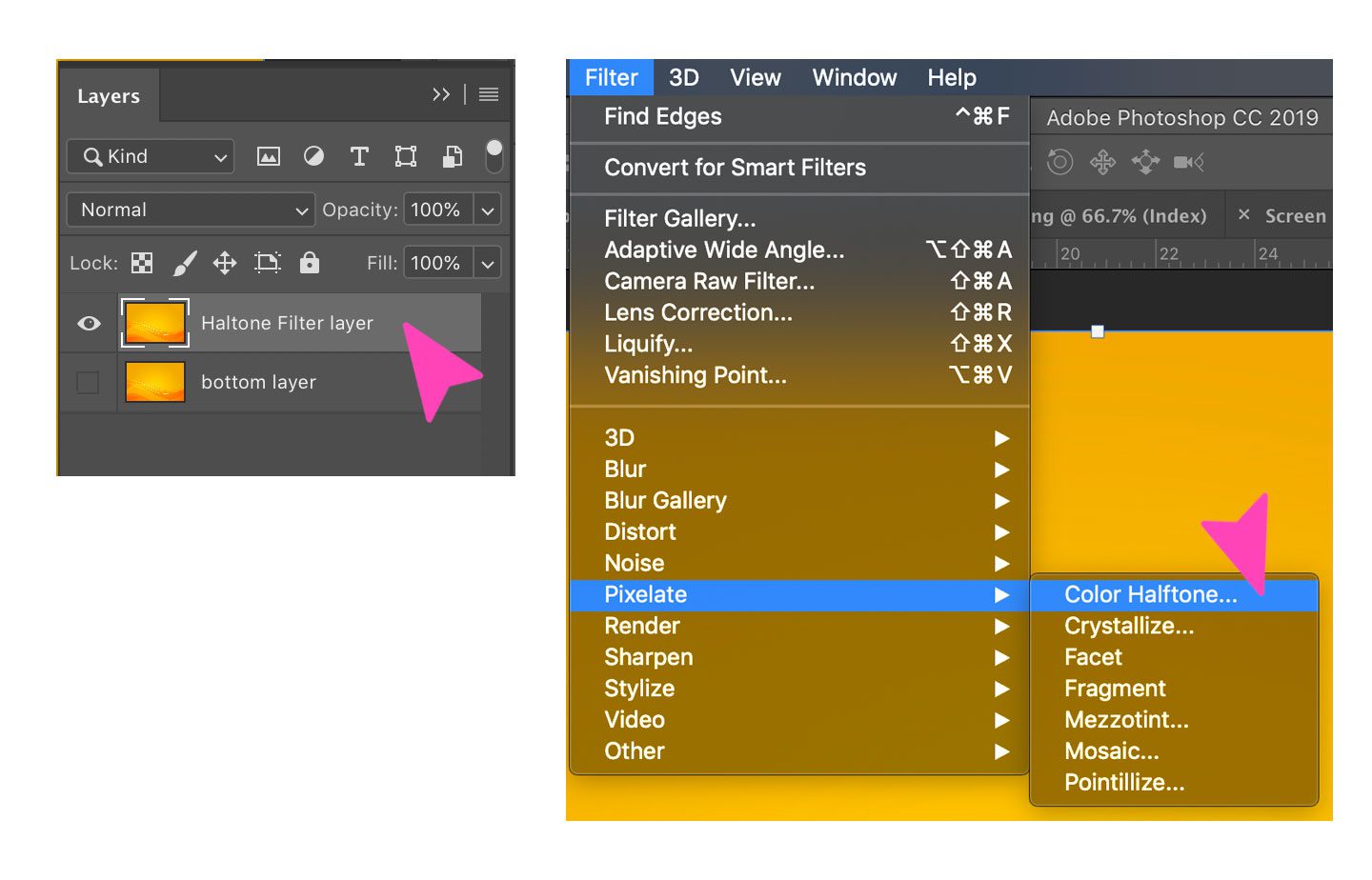Open the Normal blend mode dropdown
This screenshot has width=1372, height=880.
point(190,210)
